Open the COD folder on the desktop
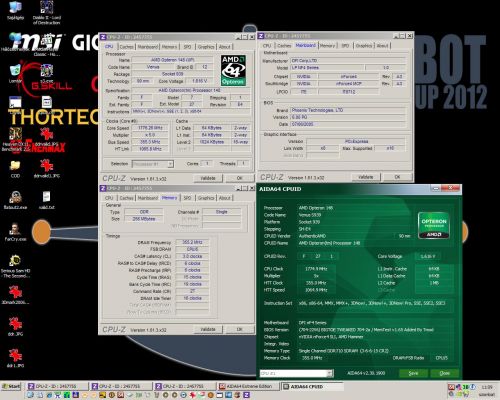Viewport: 500px width, 400px height. click(15, 169)
